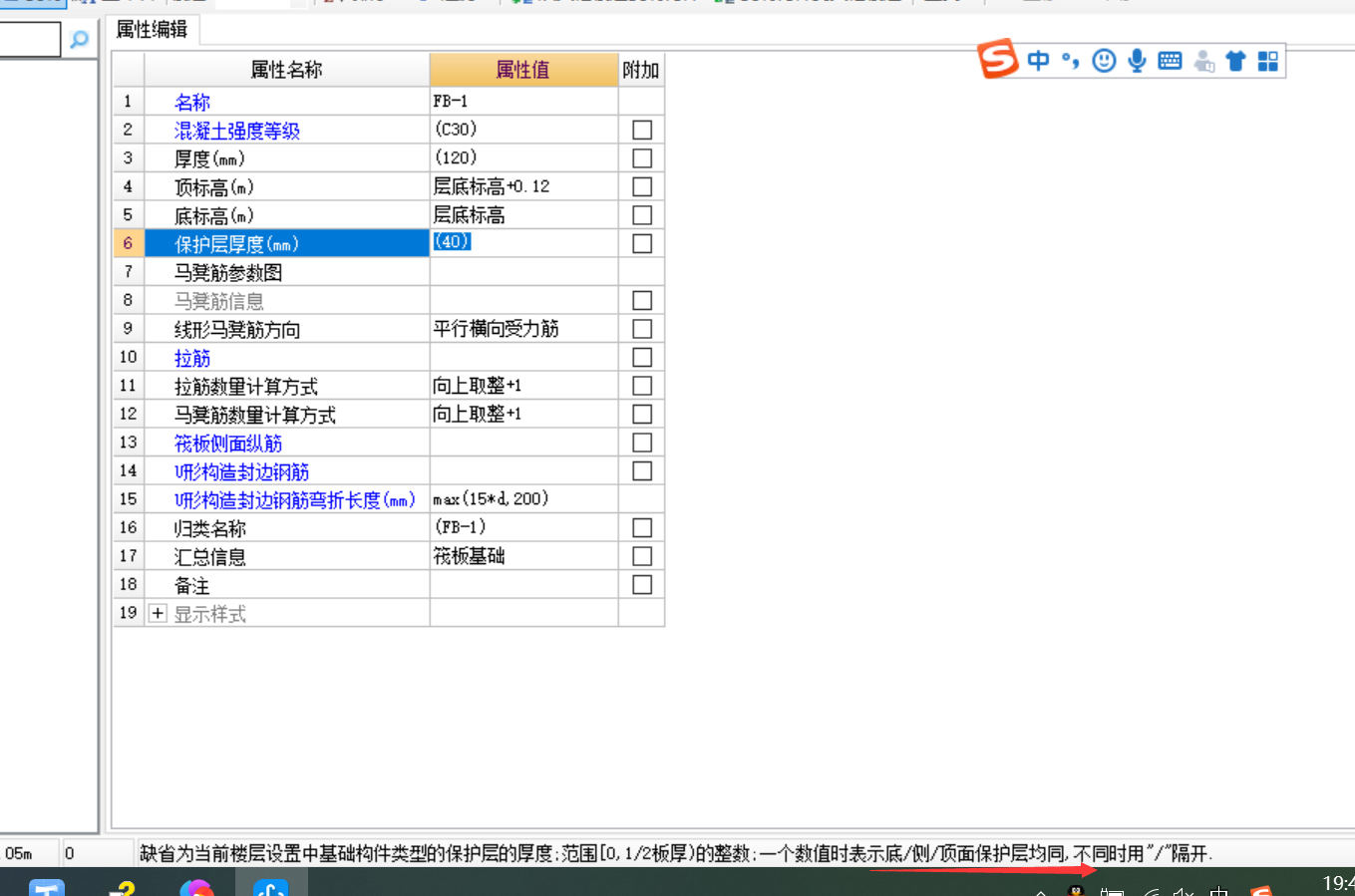The image size is (1355, 896).
Task: Click the (120) thickness value cell
Action: [x=523, y=158]
